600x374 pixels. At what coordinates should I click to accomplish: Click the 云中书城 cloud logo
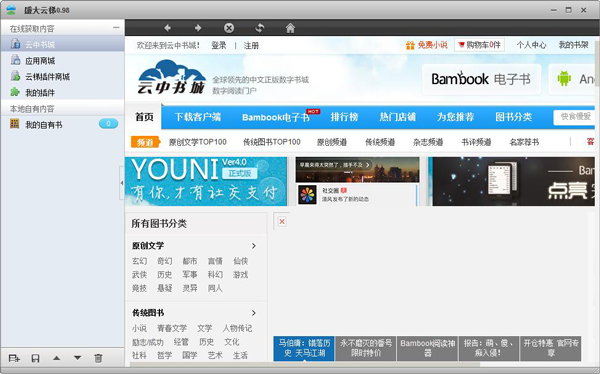tap(171, 77)
